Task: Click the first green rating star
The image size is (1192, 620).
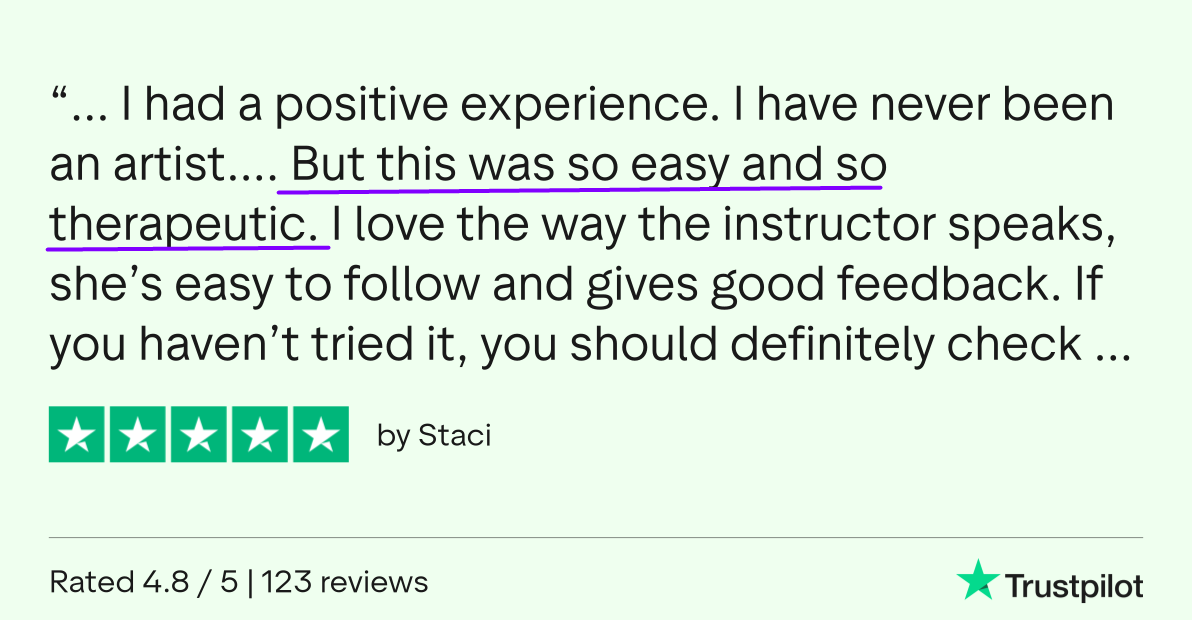Action: click(77, 435)
